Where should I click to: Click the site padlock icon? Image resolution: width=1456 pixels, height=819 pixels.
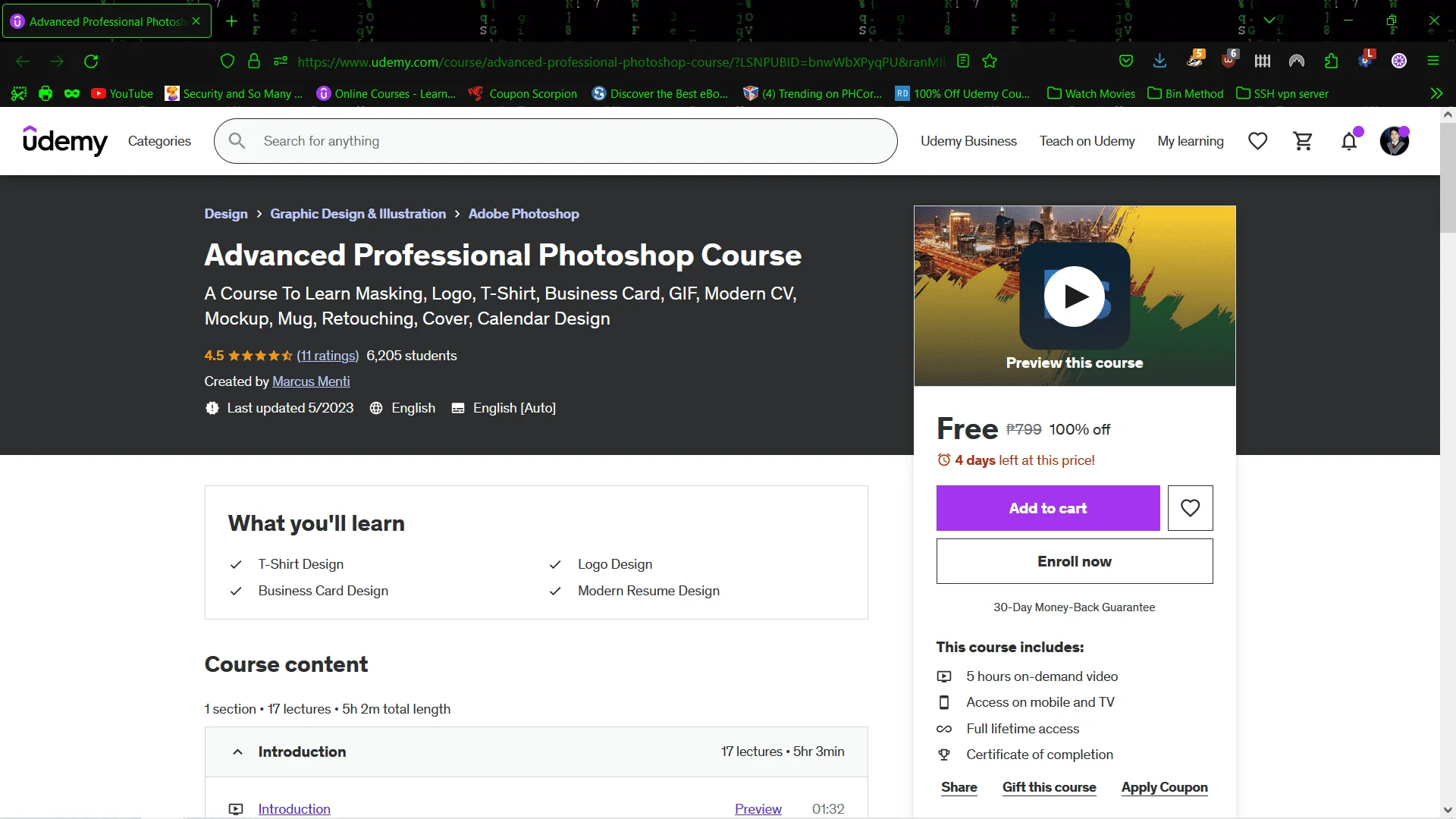(x=254, y=61)
